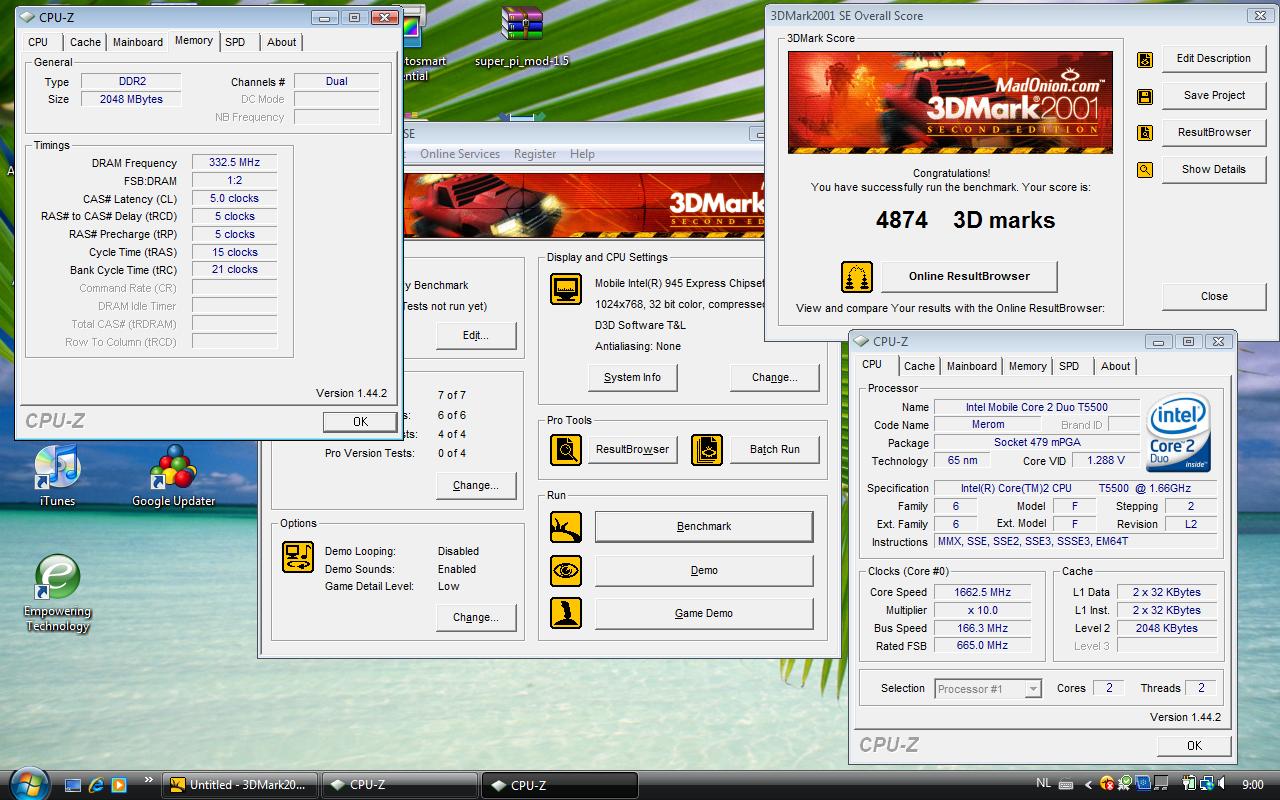This screenshot has height=800, width=1280.
Task: Click the Online ResultBrowser globe icon
Action: [856, 277]
